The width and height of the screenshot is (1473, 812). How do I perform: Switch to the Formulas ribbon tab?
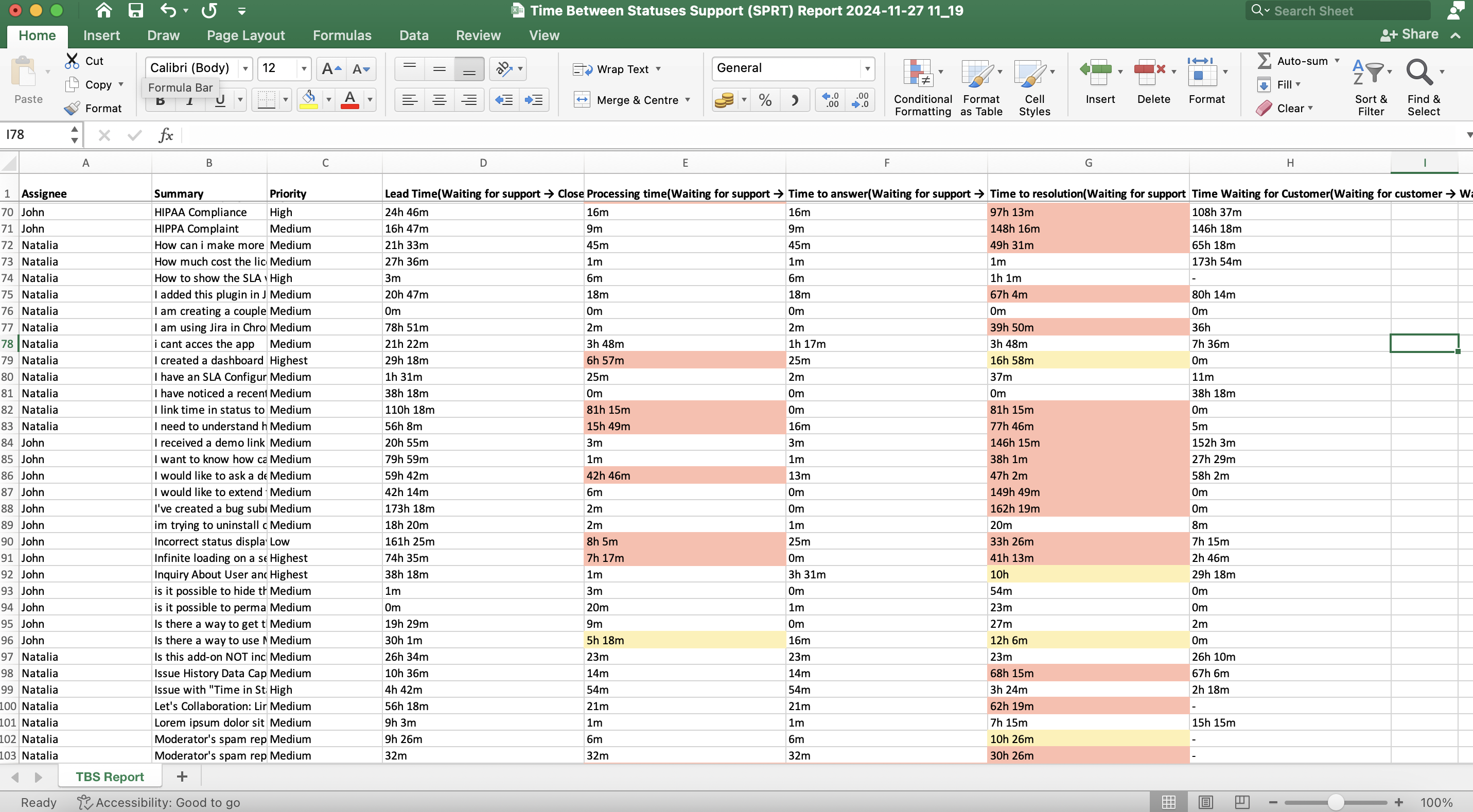pyautogui.click(x=342, y=35)
